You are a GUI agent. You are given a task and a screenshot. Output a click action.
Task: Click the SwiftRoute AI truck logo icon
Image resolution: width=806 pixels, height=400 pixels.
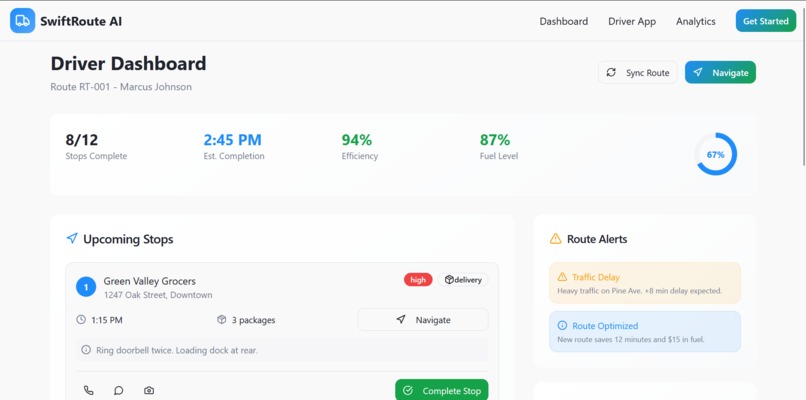pos(23,21)
